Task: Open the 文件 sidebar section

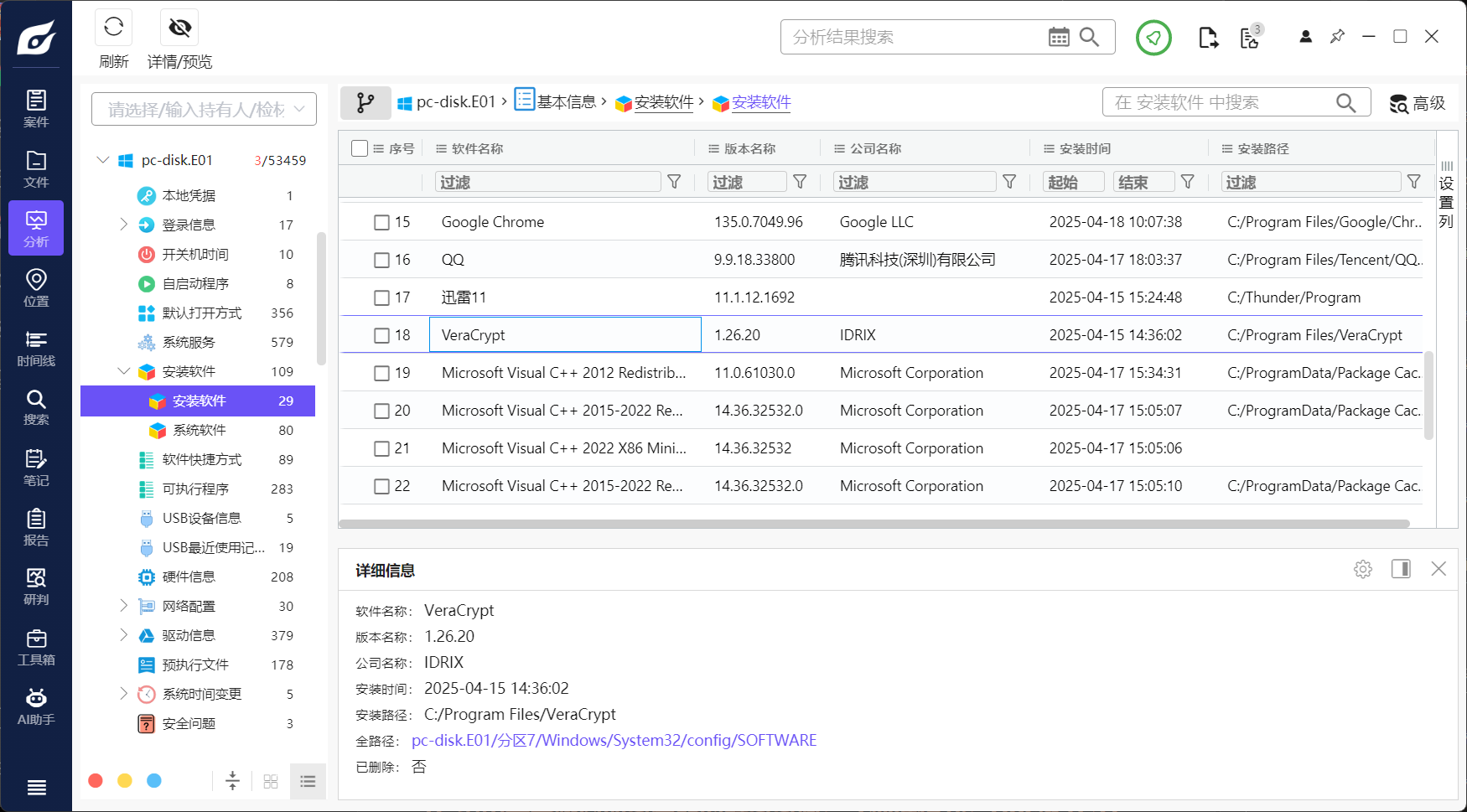Action: [36, 168]
